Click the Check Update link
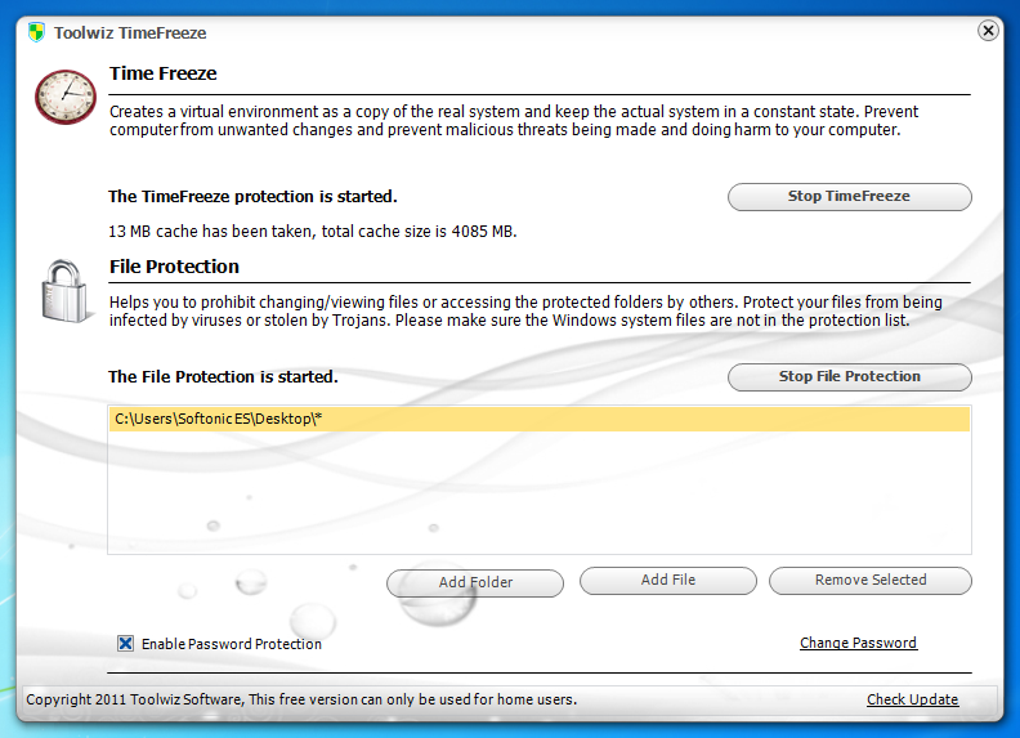Viewport: 1020px width, 738px height. pos(912,700)
